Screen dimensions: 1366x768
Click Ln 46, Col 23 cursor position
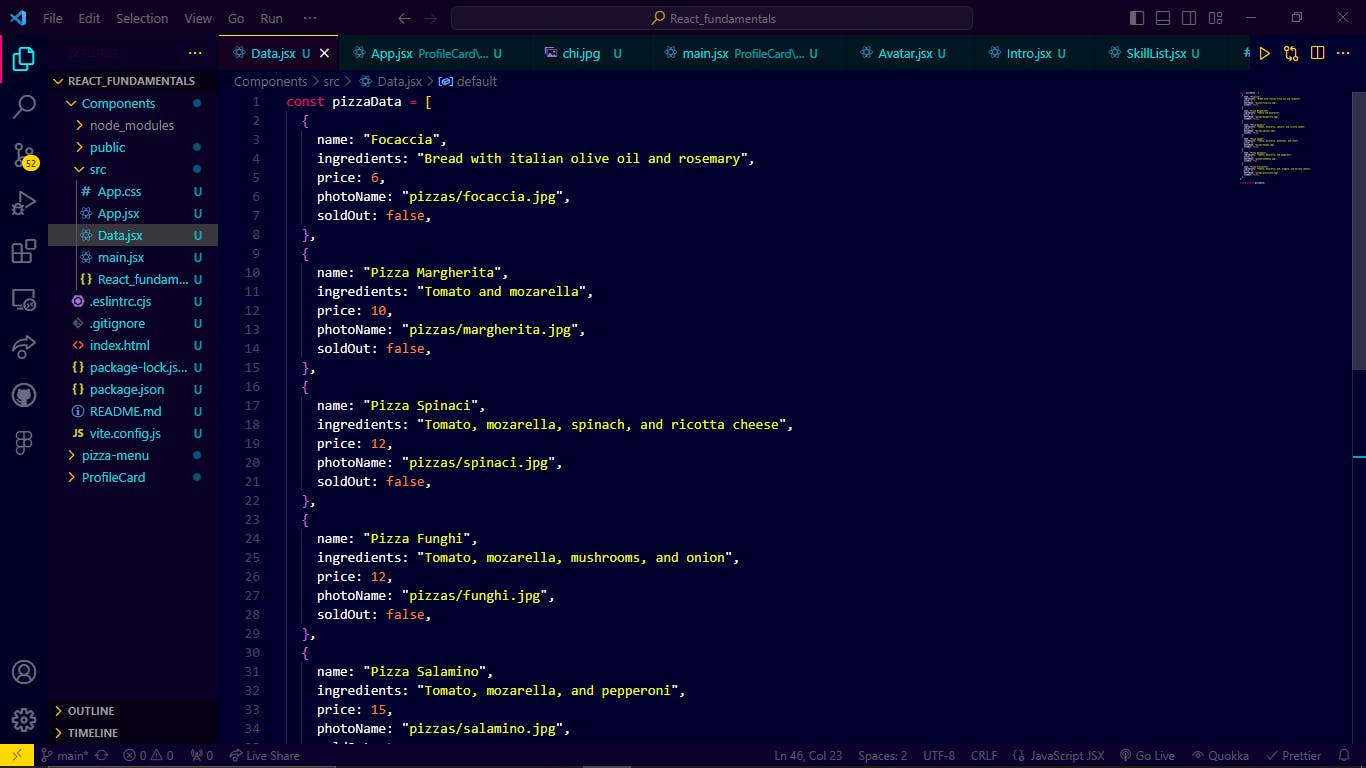(808, 756)
